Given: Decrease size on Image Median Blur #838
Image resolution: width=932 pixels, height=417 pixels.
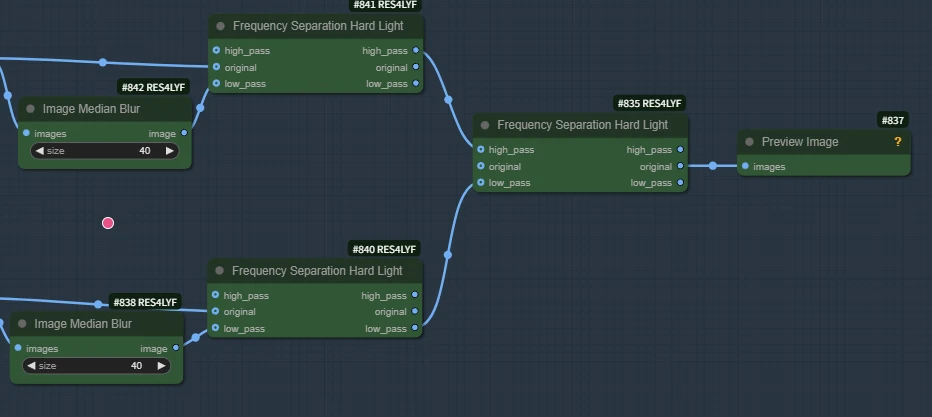Looking at the screenshot, I should pos(31,366).
